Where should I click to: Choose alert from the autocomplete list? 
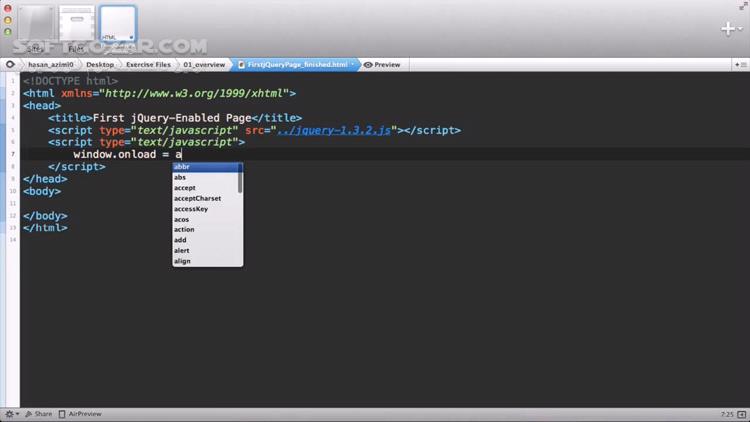205,250
